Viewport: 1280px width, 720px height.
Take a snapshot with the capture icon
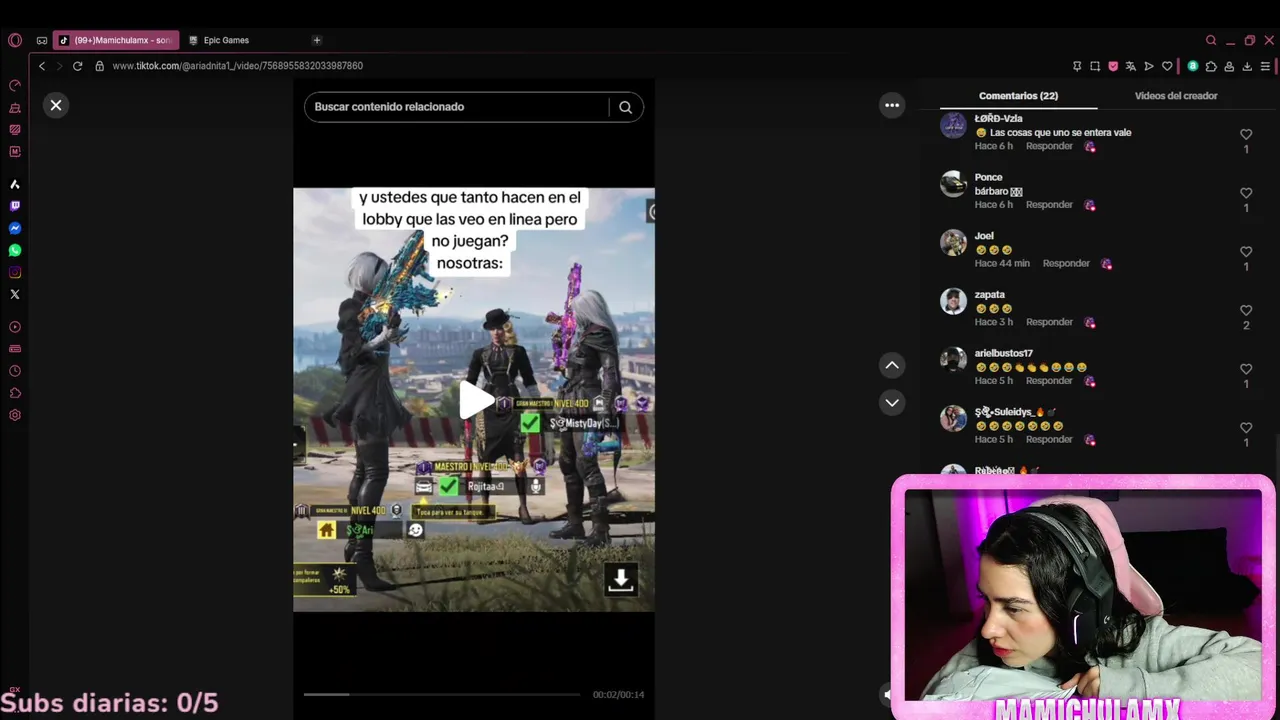1095,66
